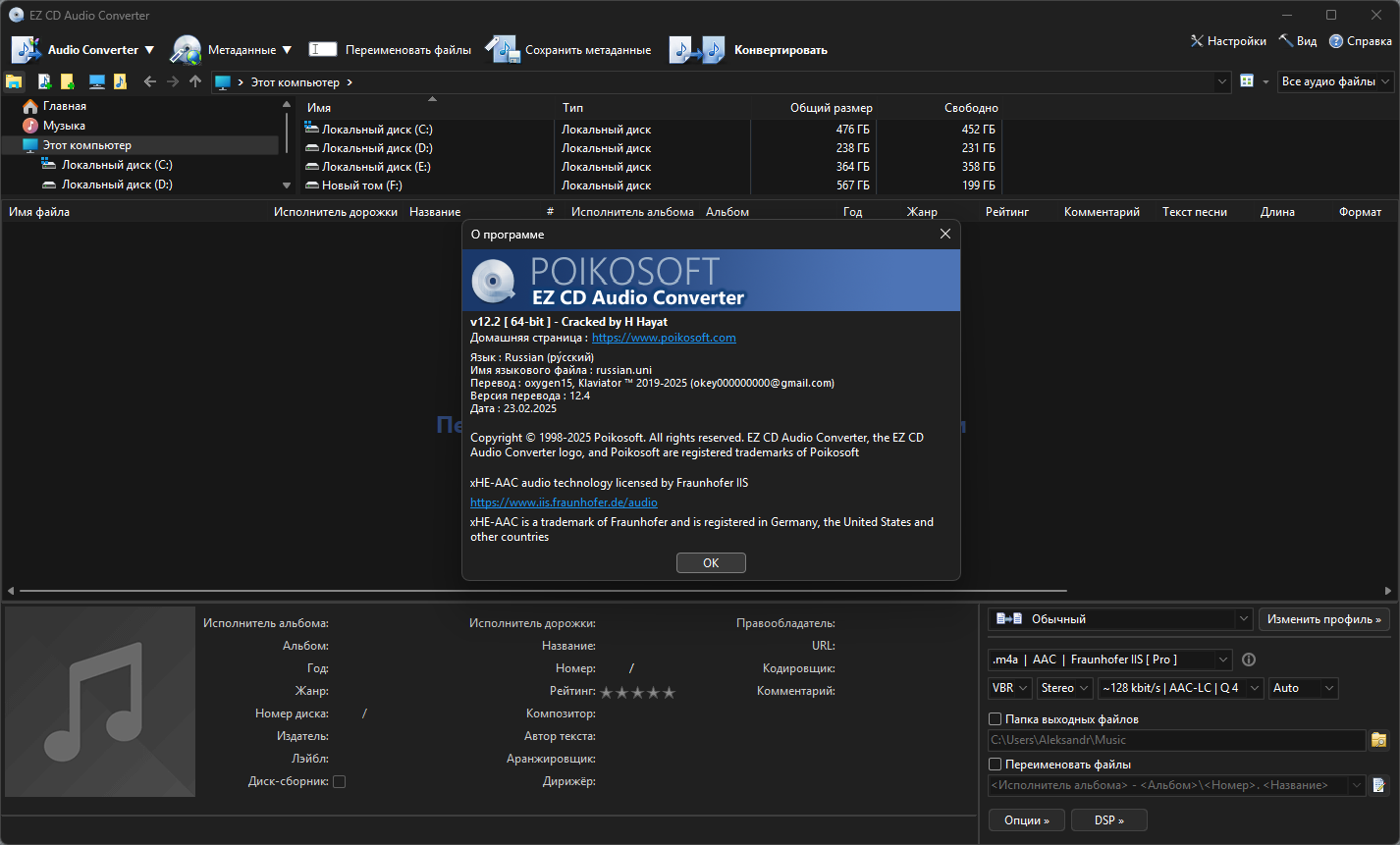Open the Справка menu
1400x845 pixels.
coord(1361,41)
